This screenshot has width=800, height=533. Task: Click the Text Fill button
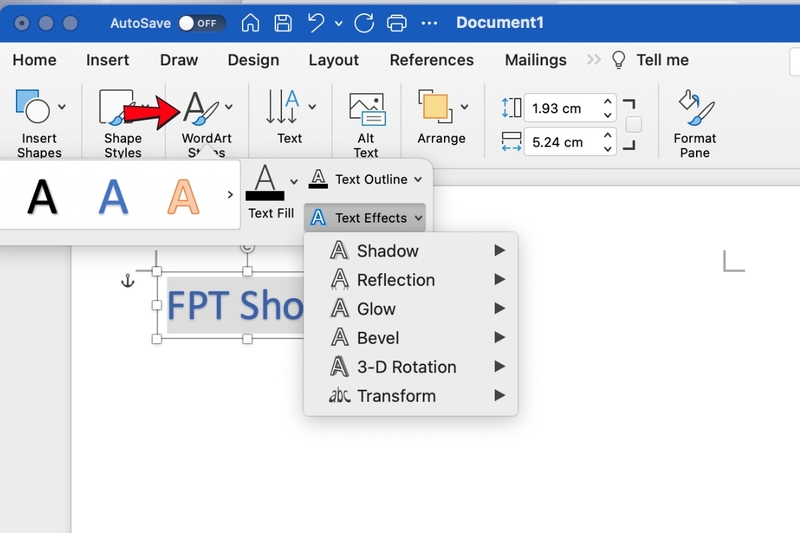tap(265, 192)
